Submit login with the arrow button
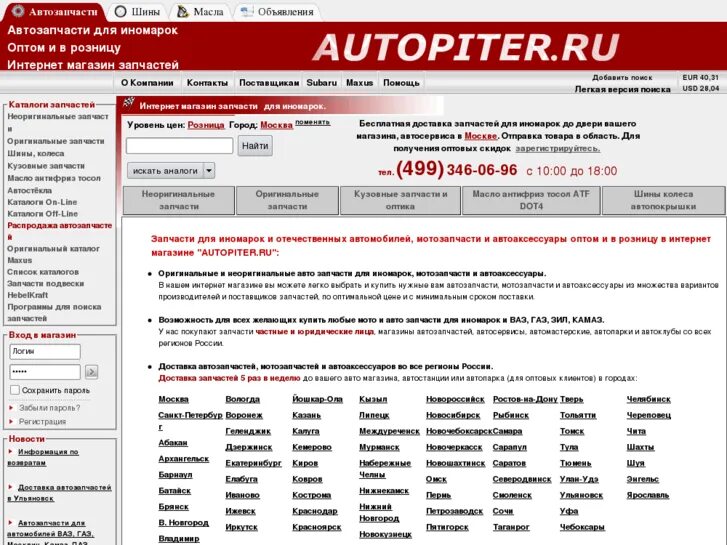 point(91,372)
